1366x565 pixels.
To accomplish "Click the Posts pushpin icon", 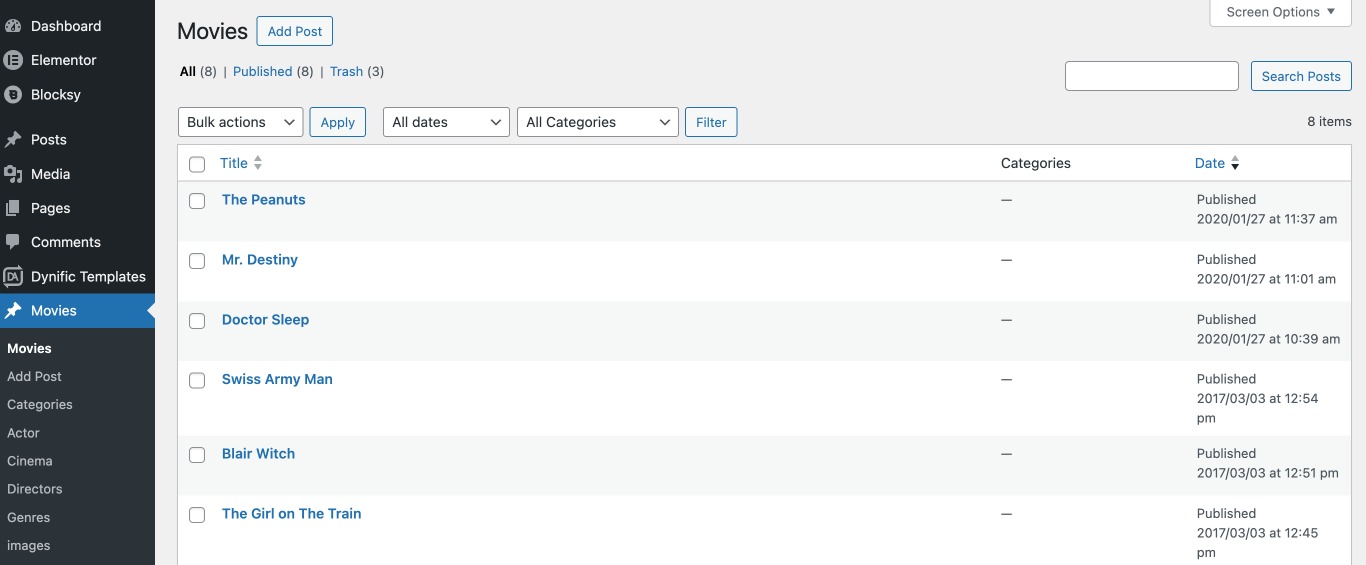I will [13, 140].
